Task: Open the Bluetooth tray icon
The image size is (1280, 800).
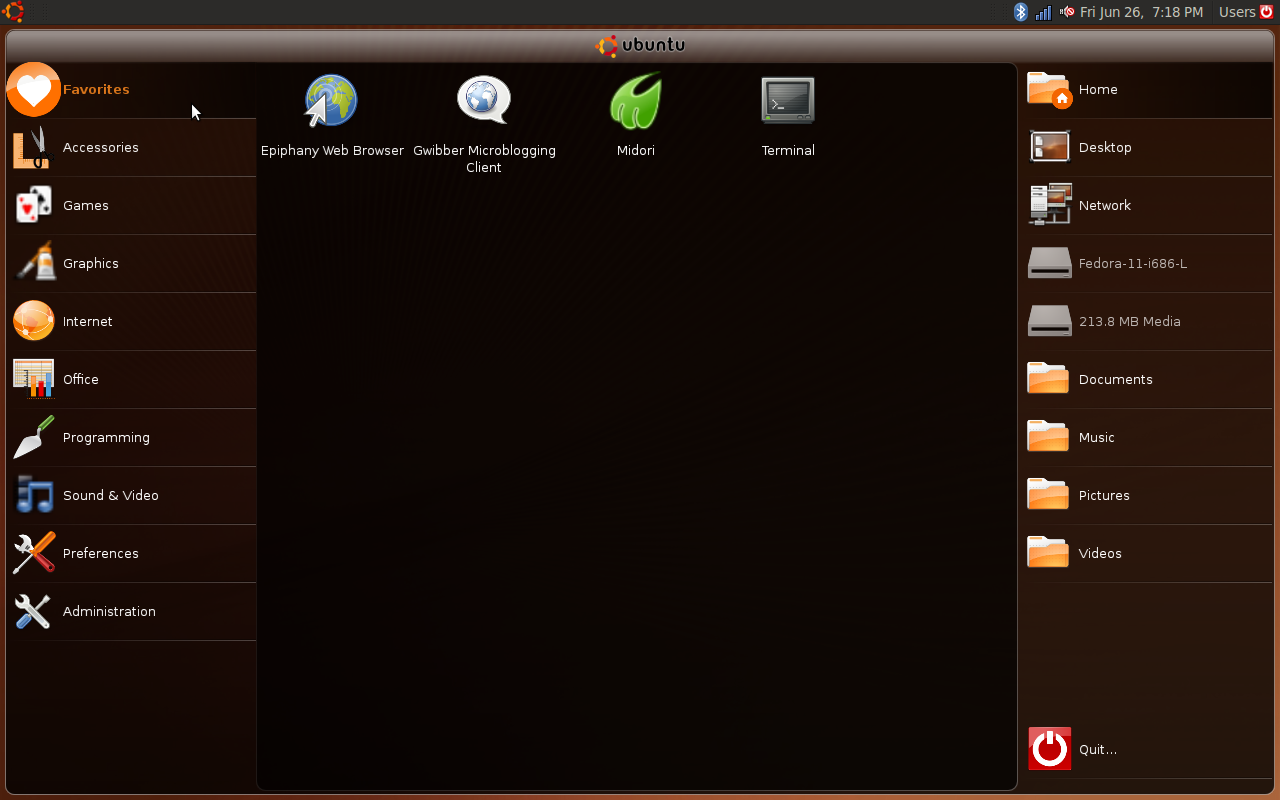Action: tap(1021, 12)
